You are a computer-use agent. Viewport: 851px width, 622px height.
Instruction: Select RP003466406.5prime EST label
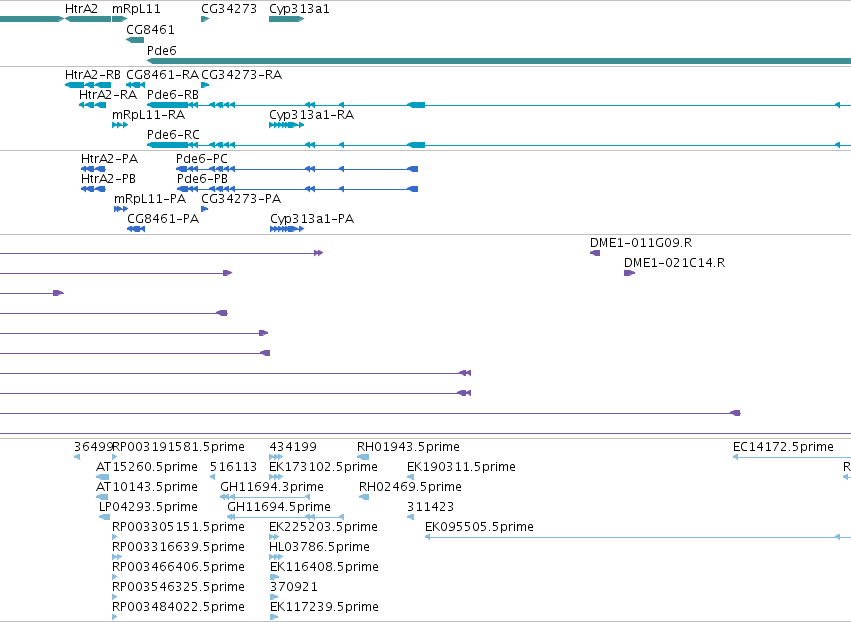pos(178,567)
